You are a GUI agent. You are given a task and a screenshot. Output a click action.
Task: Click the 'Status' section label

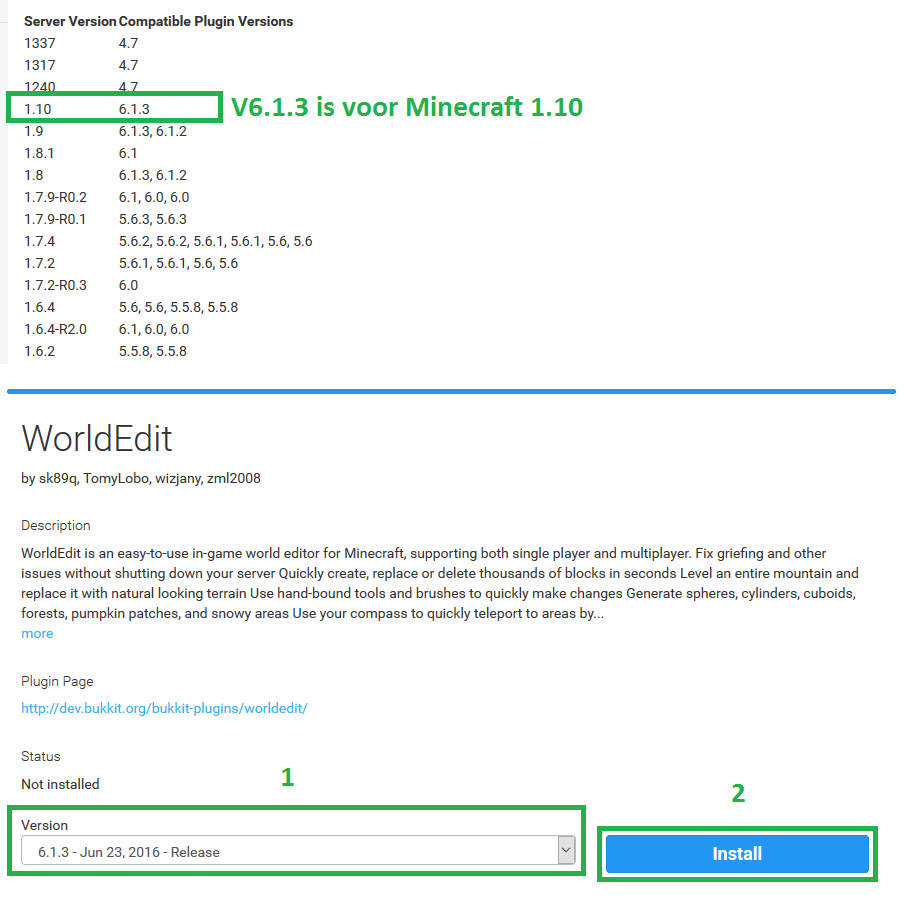41,756
